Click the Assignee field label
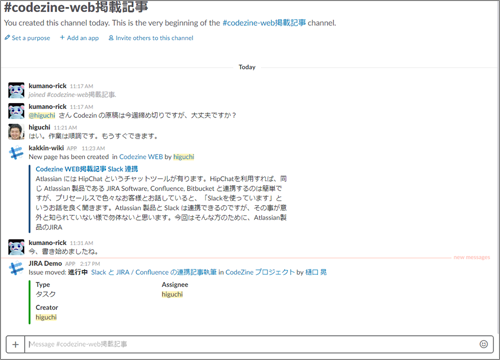Viewport: 500px width, 360px height. click(x=175, y=285)
